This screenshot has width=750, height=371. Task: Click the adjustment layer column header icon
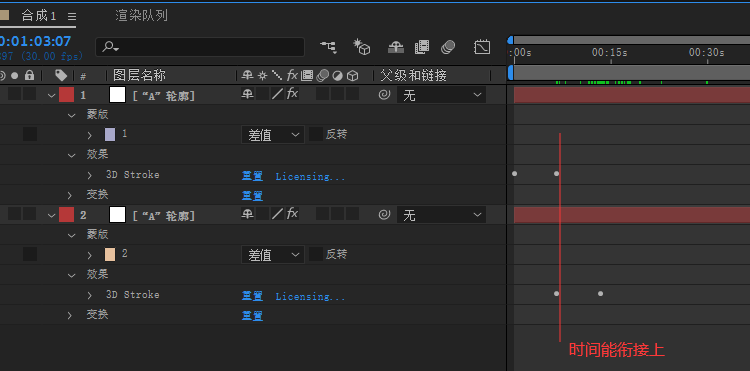click(x=338, y=76)
